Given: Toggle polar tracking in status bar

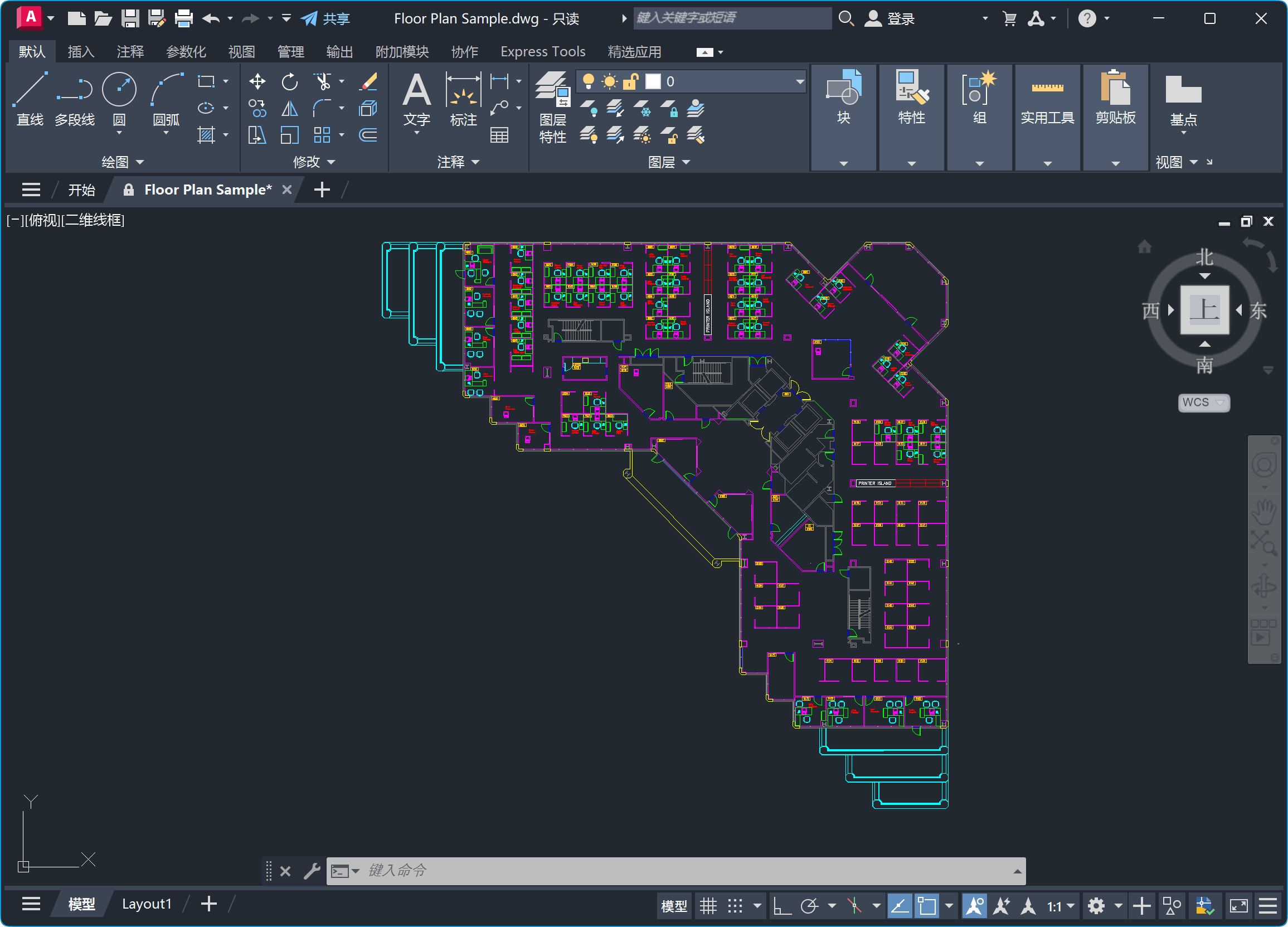Looking at the screenshot, I should pyautogui.click(x=810, y=905).
